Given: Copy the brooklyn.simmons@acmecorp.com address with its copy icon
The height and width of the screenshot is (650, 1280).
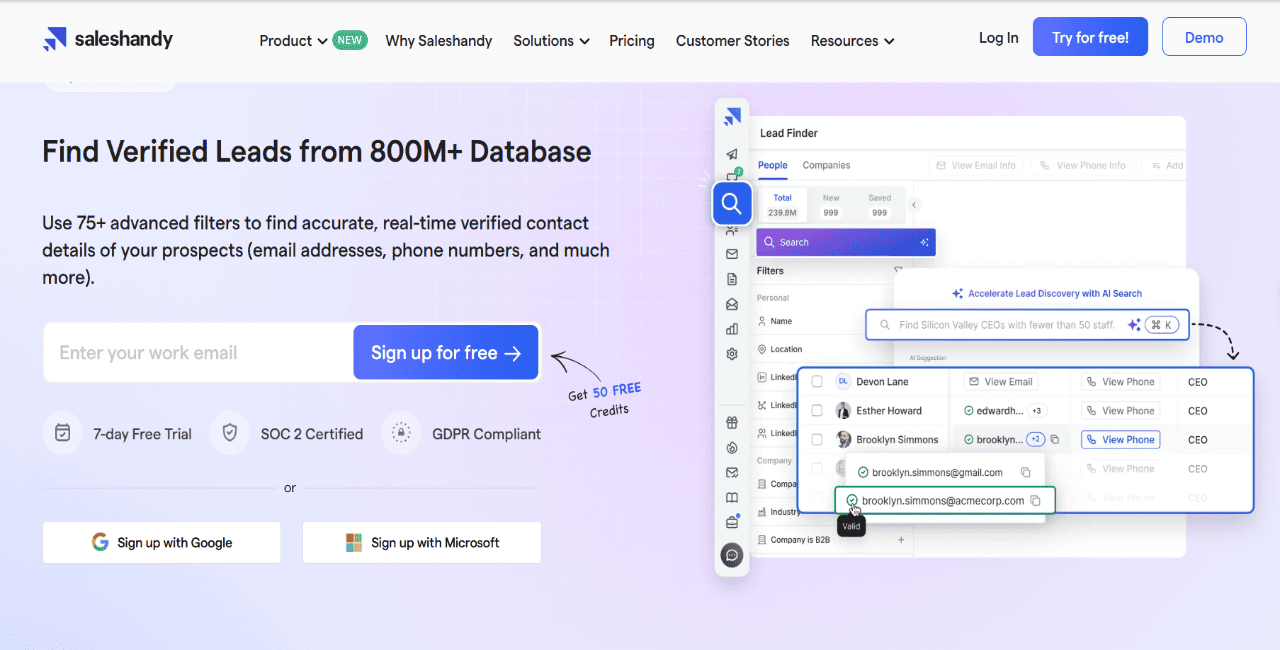Looking at the screenshot, I should [1036, 501].
